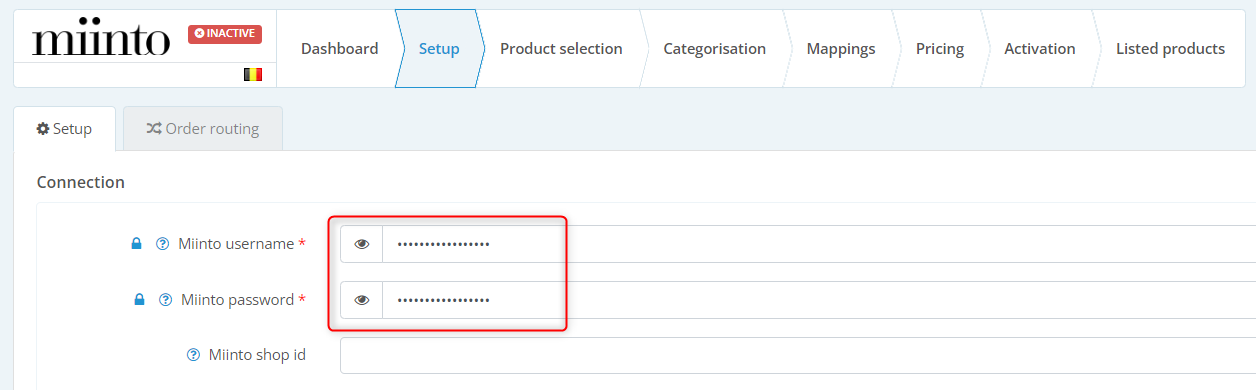Open the help icon for Miinto username

coord(163,244)
